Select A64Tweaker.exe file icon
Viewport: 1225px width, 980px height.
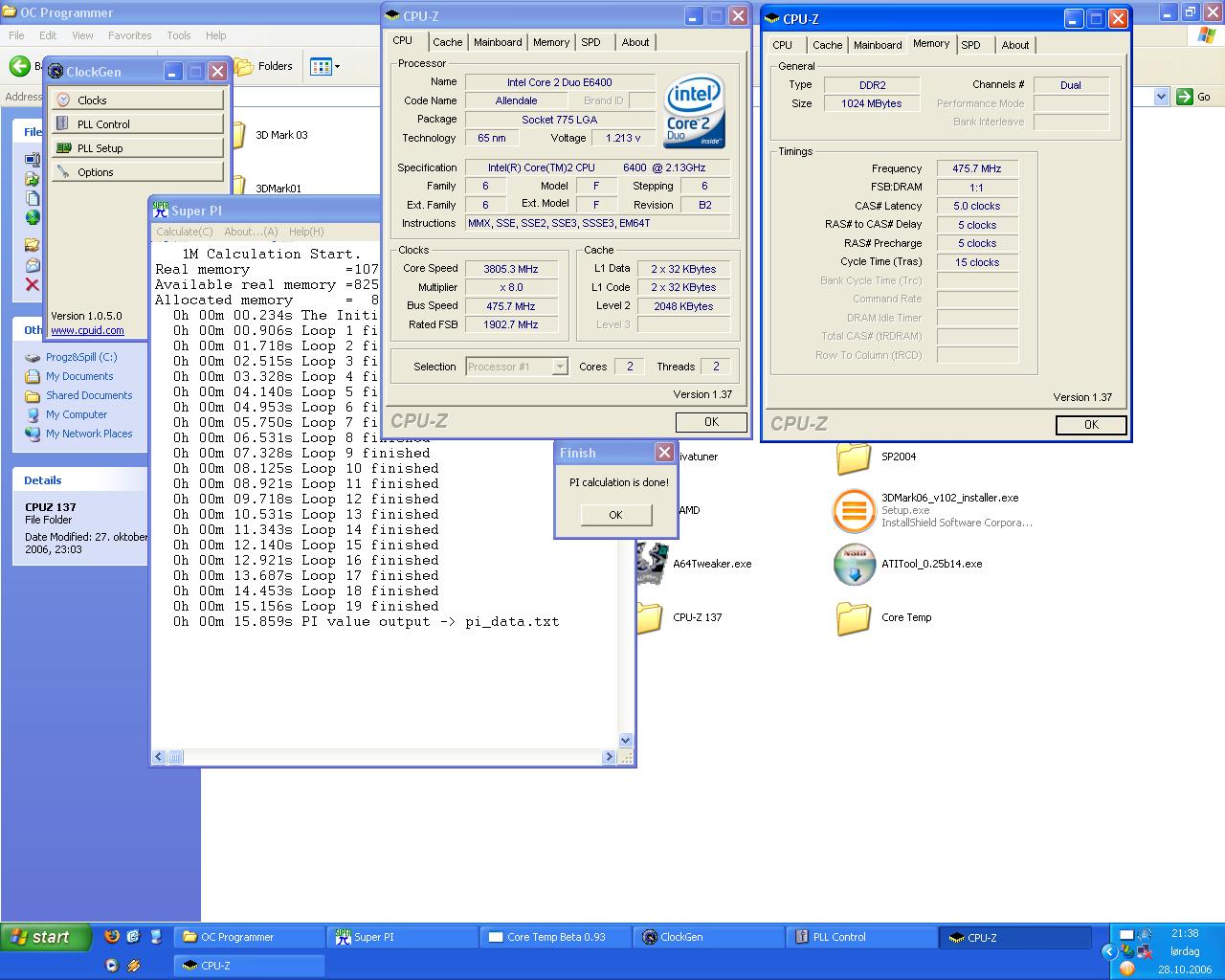tap(653, 564)
